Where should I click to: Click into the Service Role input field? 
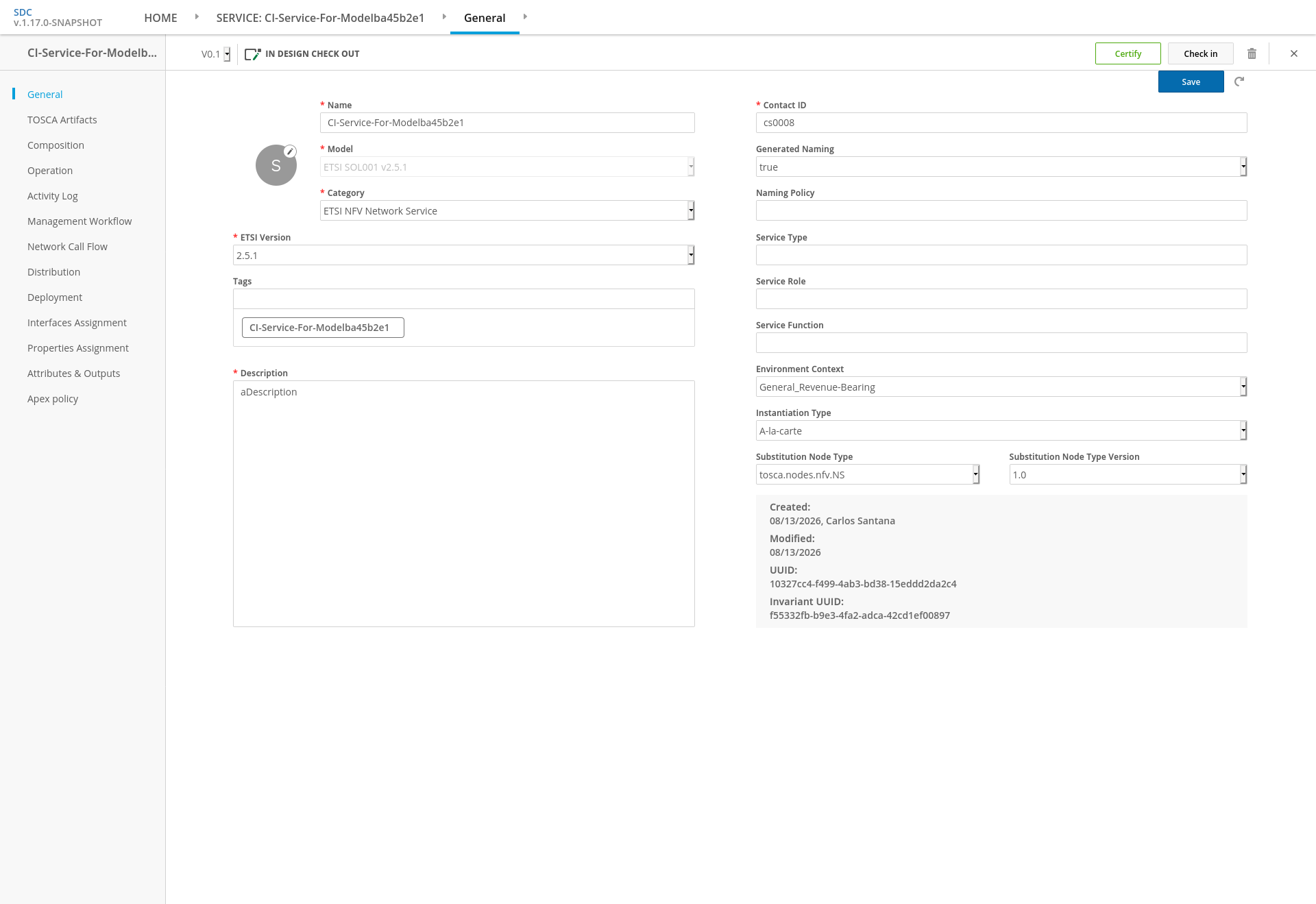click(x=1001, y=299)
